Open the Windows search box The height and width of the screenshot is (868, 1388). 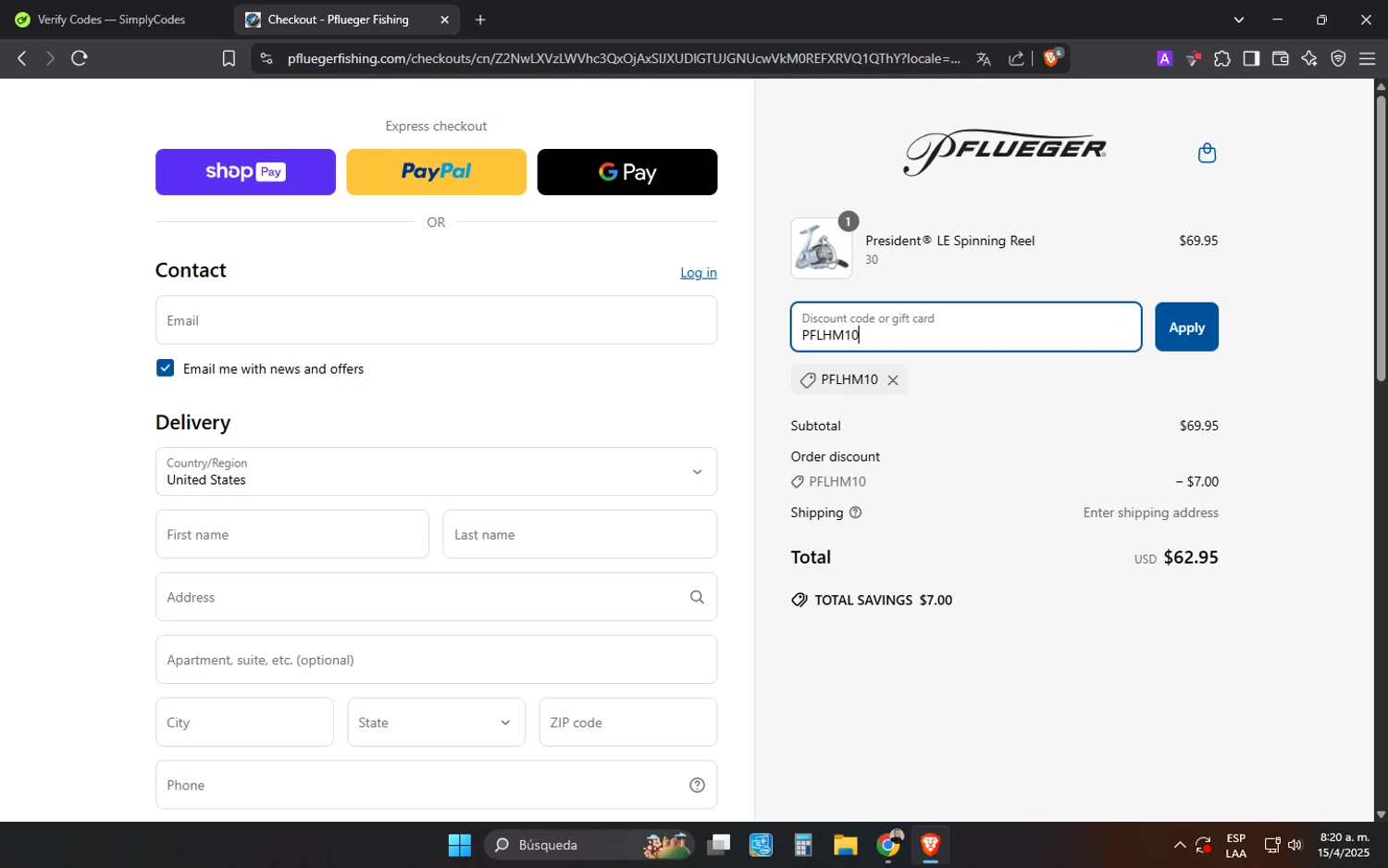(x=588, y=845)
